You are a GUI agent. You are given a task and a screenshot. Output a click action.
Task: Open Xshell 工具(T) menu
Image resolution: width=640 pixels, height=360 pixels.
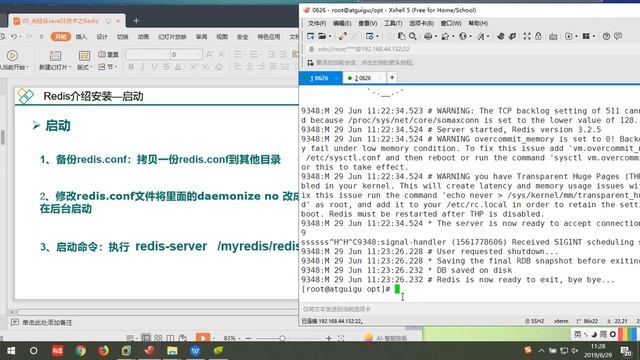pos(393,23)
